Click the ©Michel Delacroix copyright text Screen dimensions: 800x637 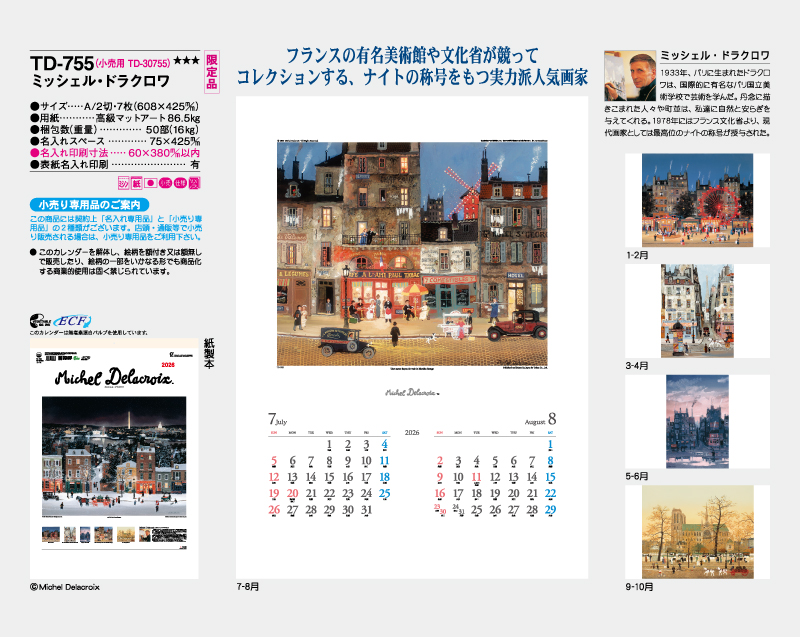click(x=65, y=587)
